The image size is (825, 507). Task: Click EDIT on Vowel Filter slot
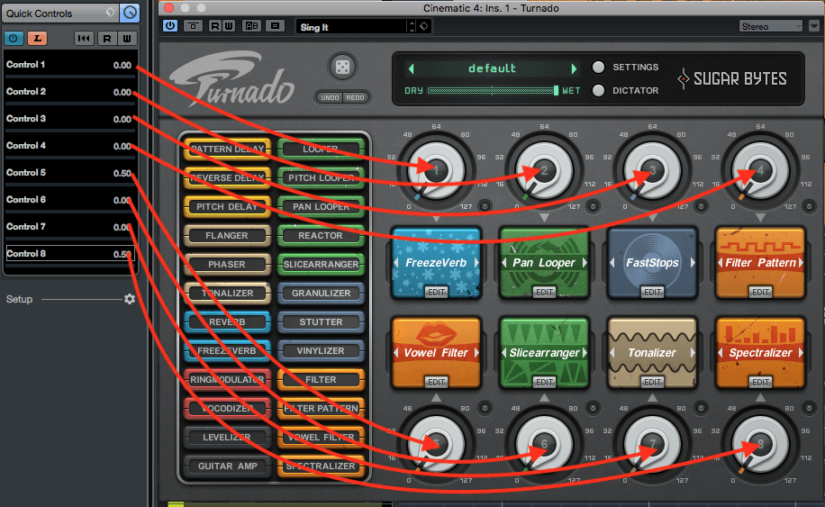point(436,382)
